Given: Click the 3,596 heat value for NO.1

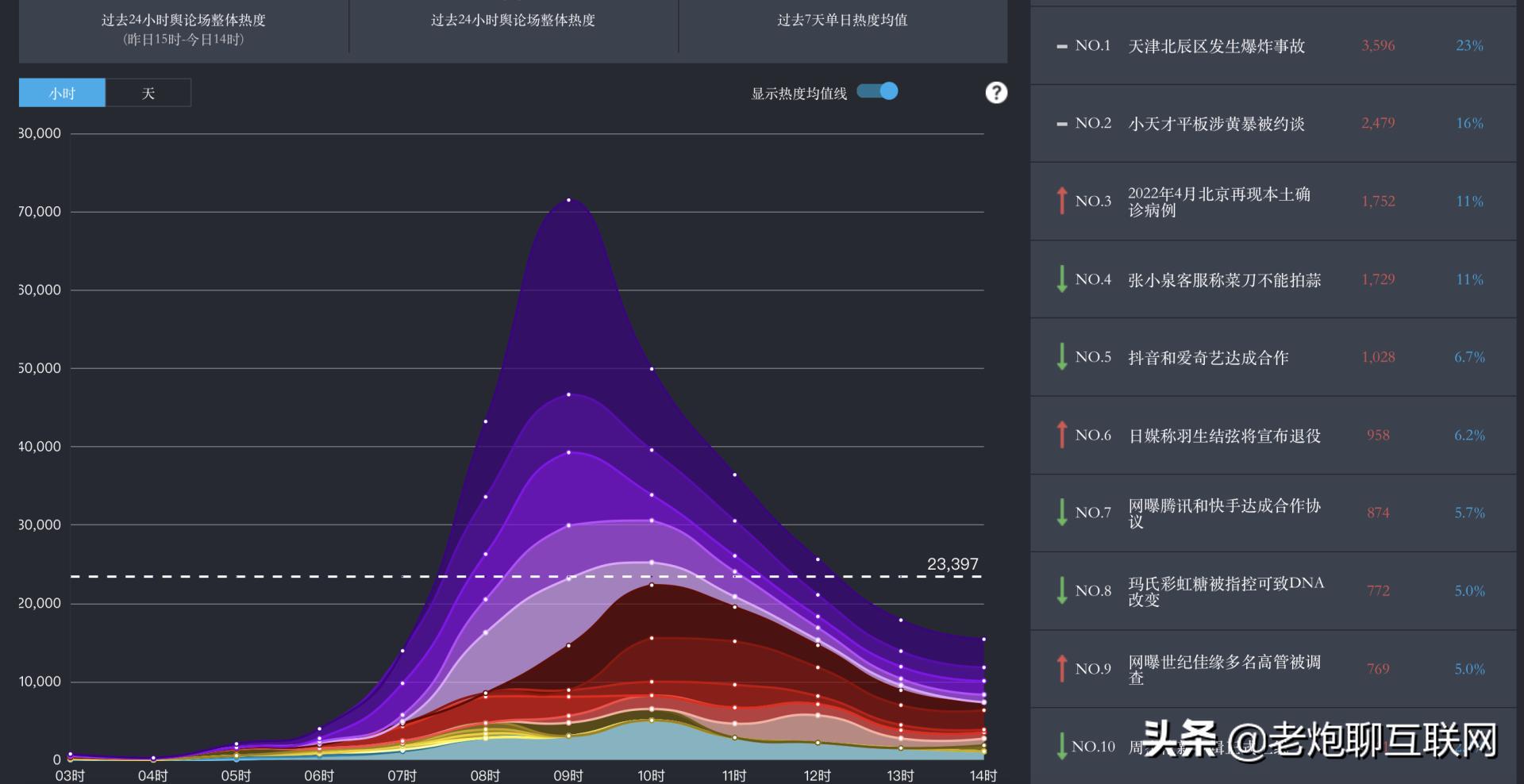Looking at the screenshot, I should point(1378,46).
